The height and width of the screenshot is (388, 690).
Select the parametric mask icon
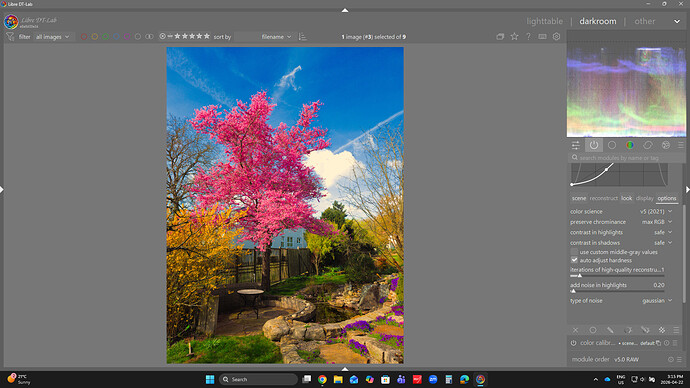tap(628, 330)
